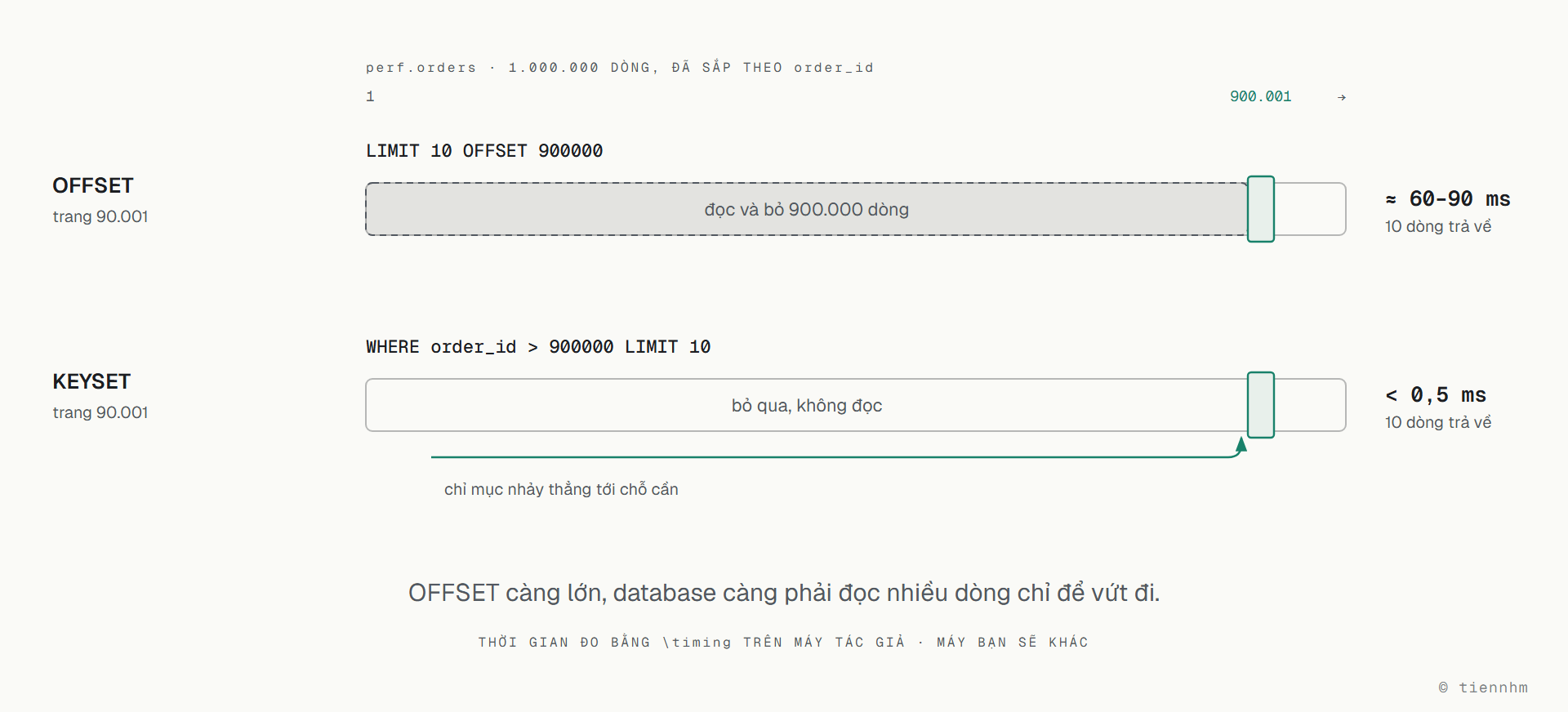Click the LIMIT 10 OFFSET 900000 query
The width and height of the screenshot is (1568, 712).
pos(484,151)
